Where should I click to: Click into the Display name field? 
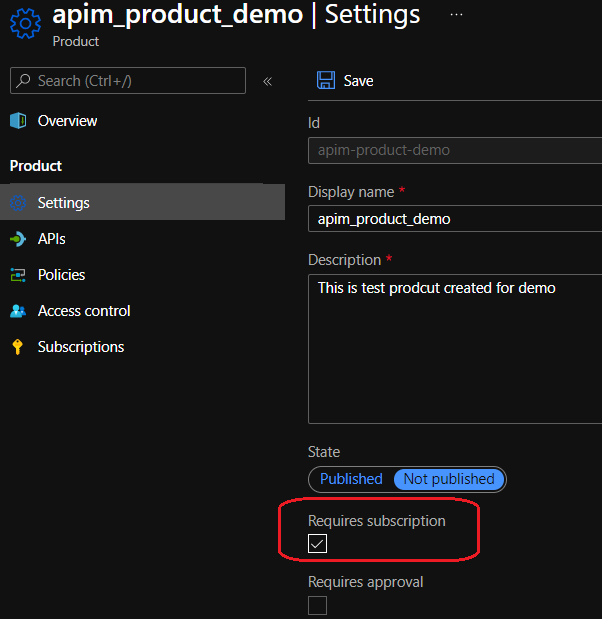(x=455, y=218)
